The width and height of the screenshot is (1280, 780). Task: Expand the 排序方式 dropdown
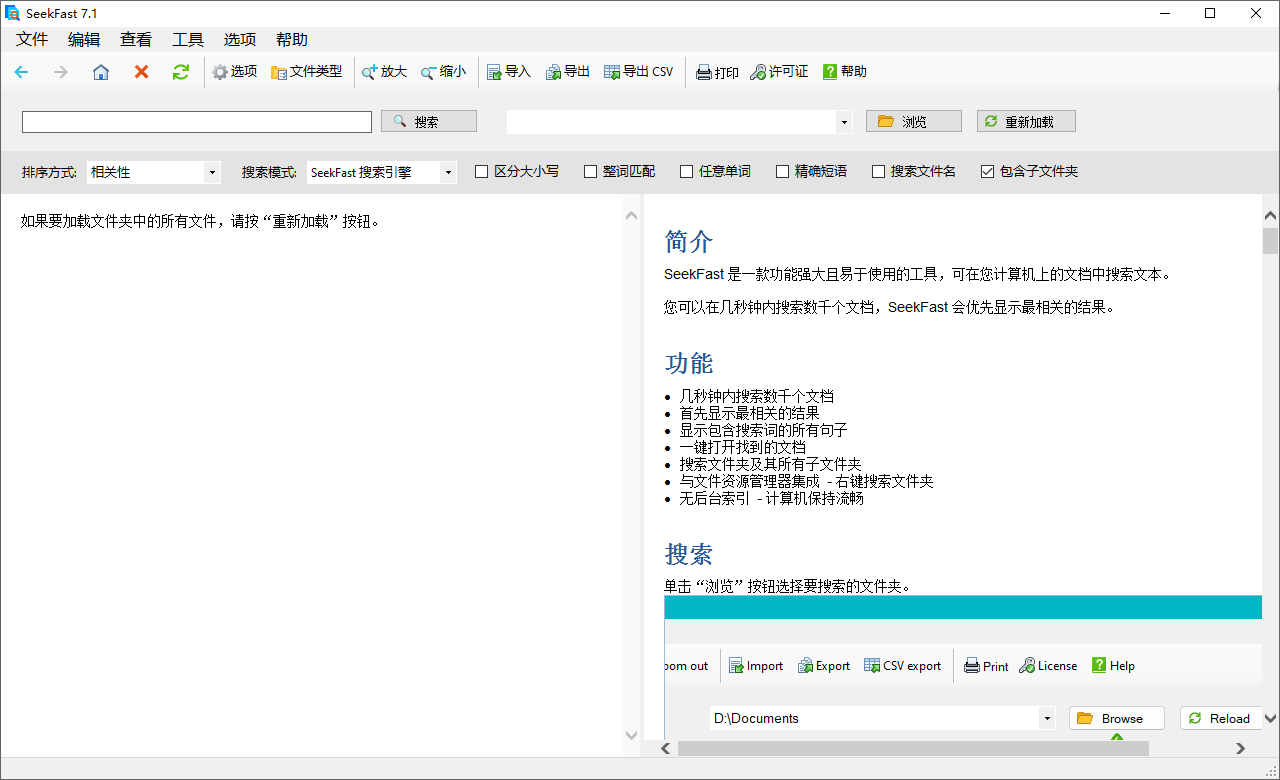pyautogui.click(x=212, y=173)
